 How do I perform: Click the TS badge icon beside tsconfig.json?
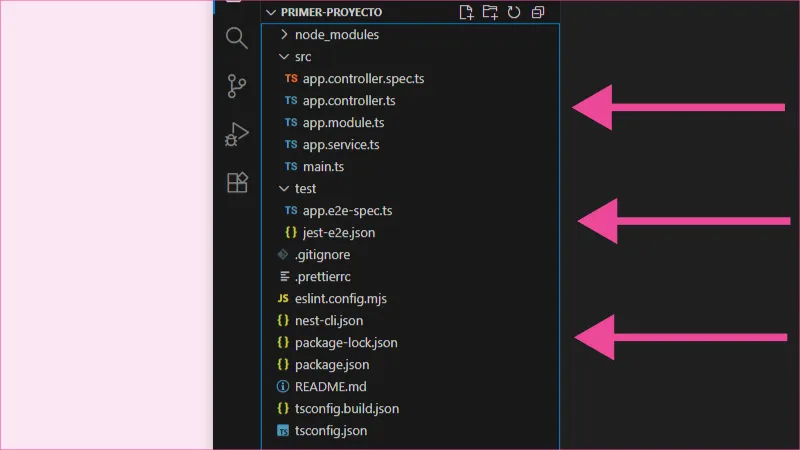pos(283,431)
